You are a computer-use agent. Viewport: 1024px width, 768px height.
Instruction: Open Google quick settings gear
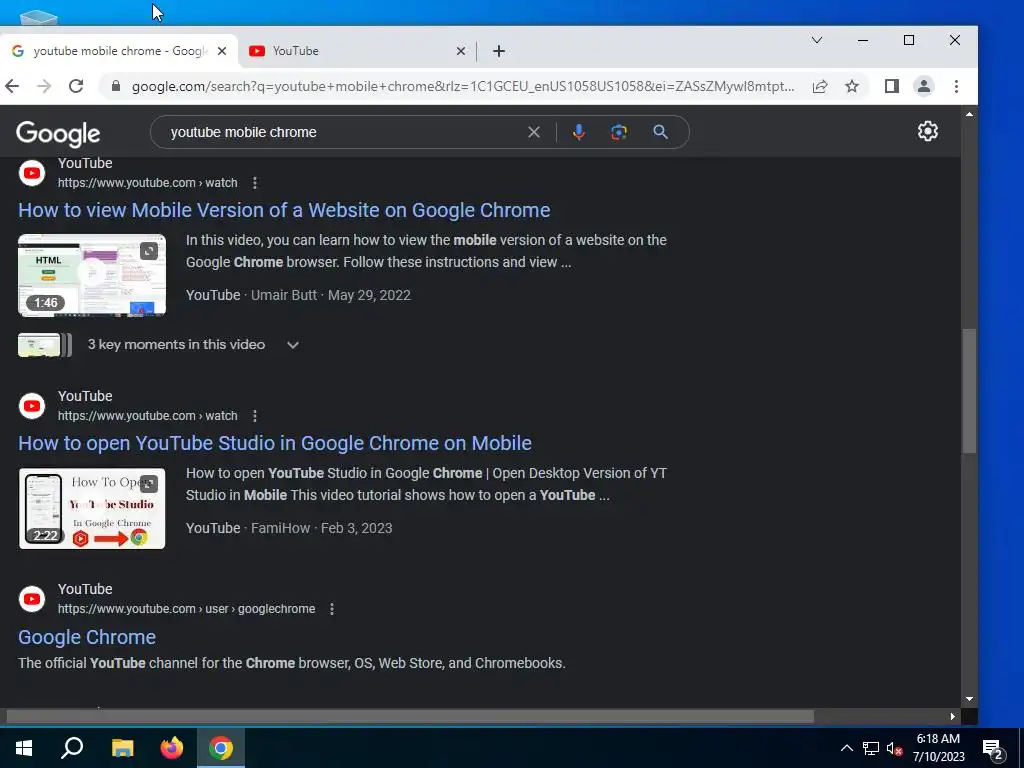coord(927,131)
